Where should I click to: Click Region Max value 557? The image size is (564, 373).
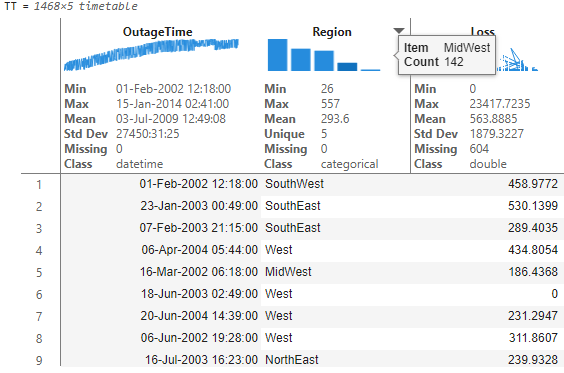click(x=330, y=104)
